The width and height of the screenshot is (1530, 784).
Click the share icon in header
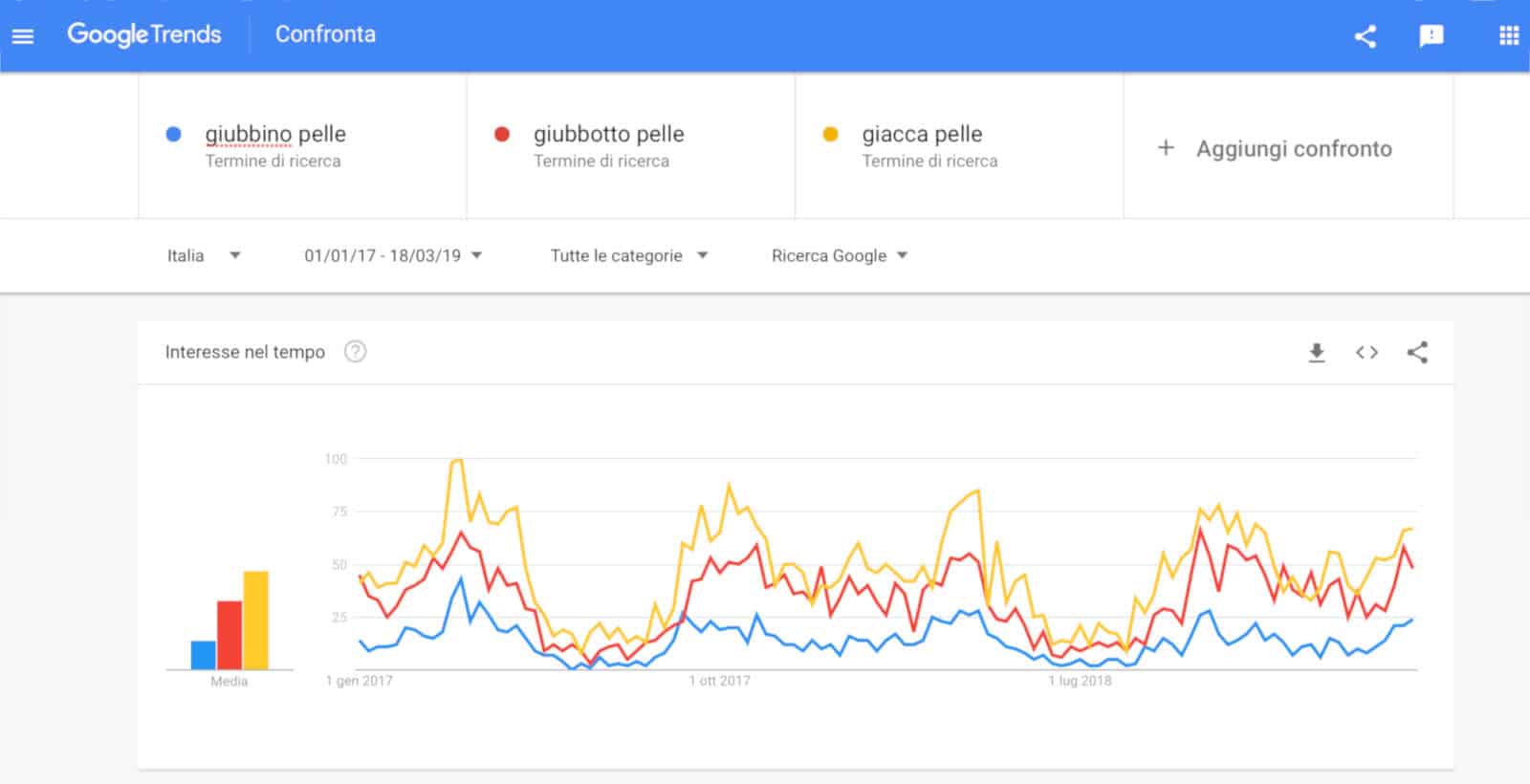[1366, 36]
